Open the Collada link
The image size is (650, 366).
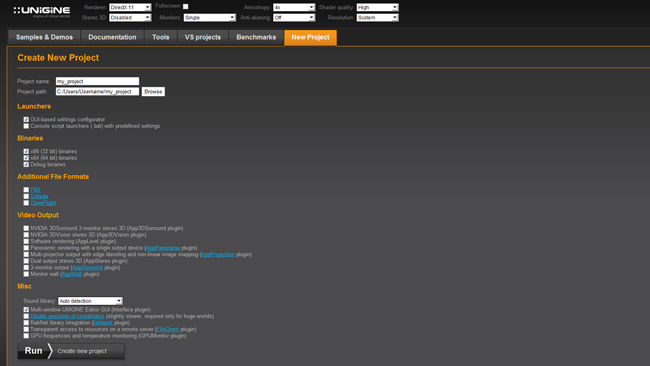click(39, 196)
